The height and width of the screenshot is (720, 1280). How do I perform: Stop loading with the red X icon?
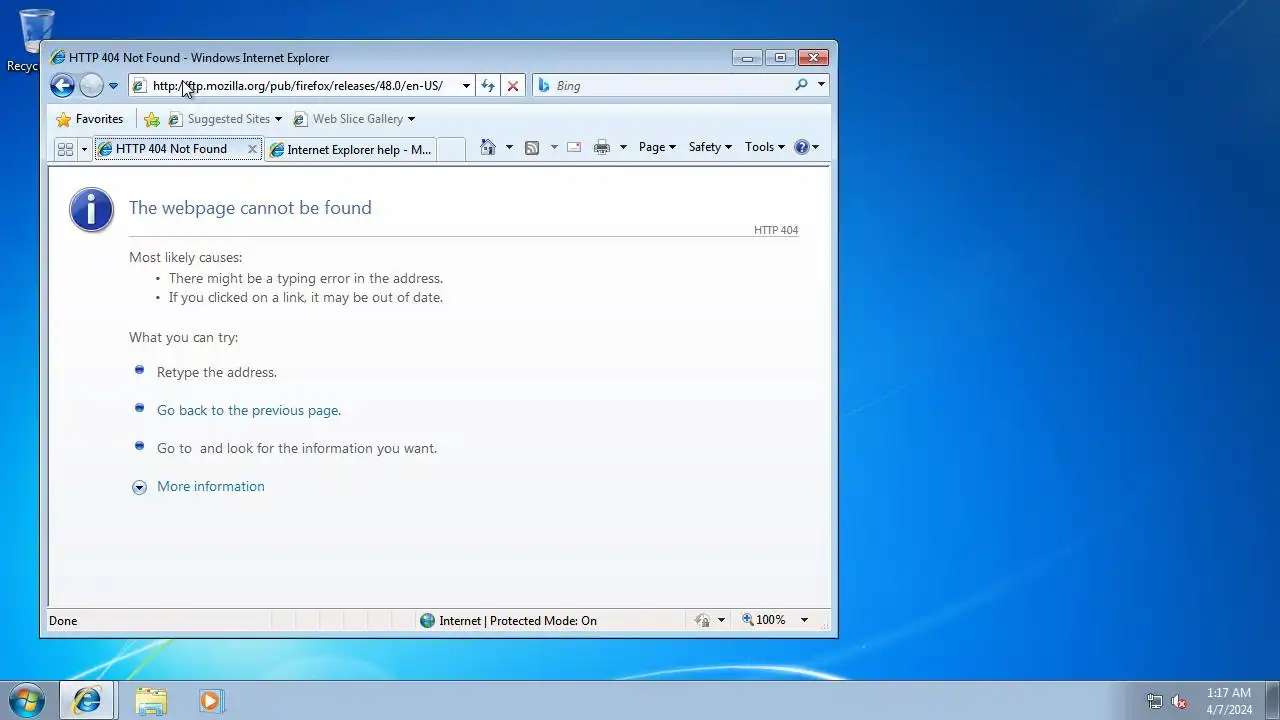pos(513,86)
